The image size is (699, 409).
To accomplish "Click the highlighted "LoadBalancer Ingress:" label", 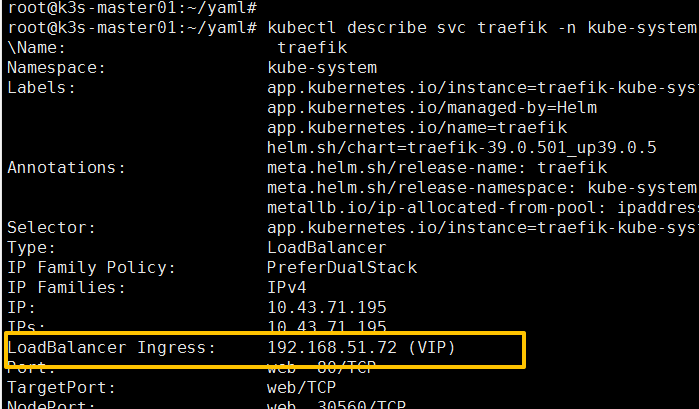I will [111, 348].
